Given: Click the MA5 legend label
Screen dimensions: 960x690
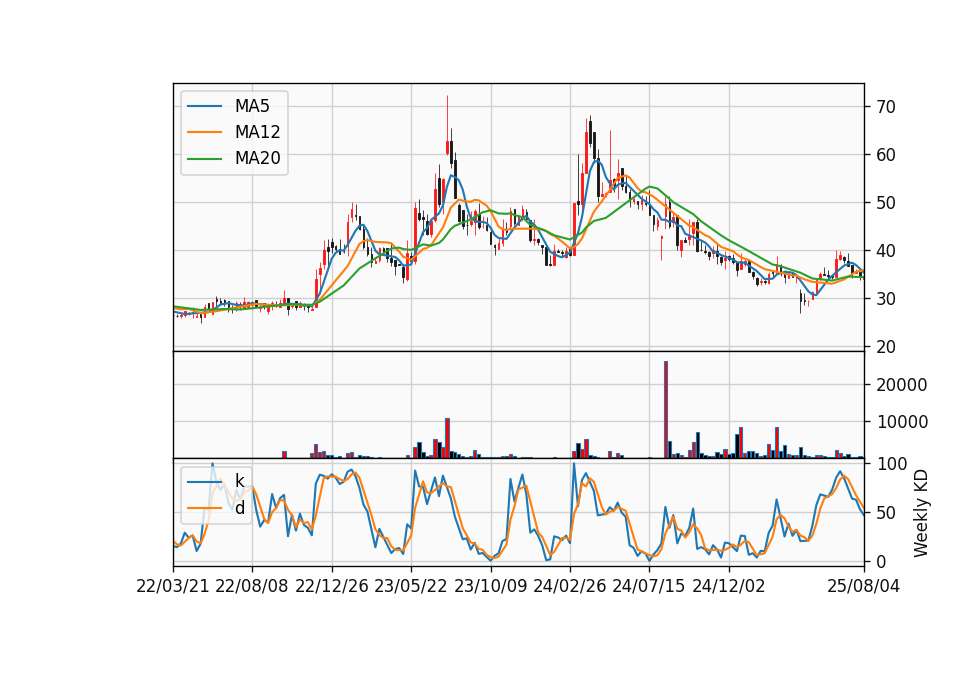Looking at the screenshot, I should 252,106.
